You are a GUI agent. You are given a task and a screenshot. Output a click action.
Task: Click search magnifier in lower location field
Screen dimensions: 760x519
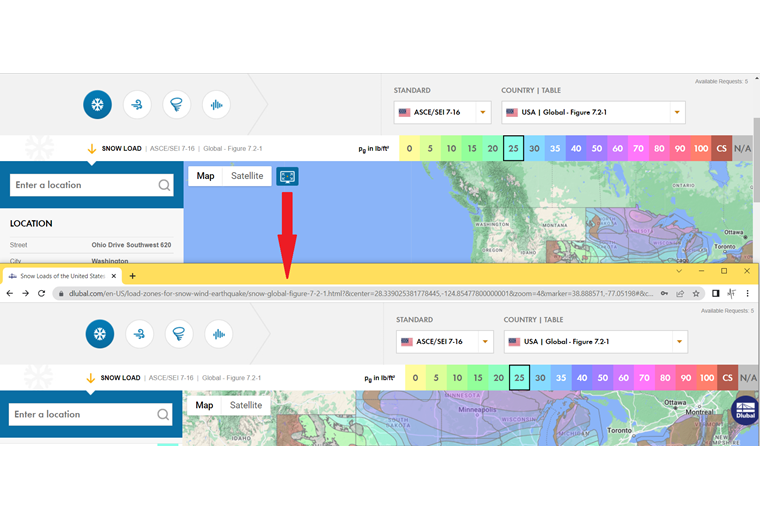[163, 414]
